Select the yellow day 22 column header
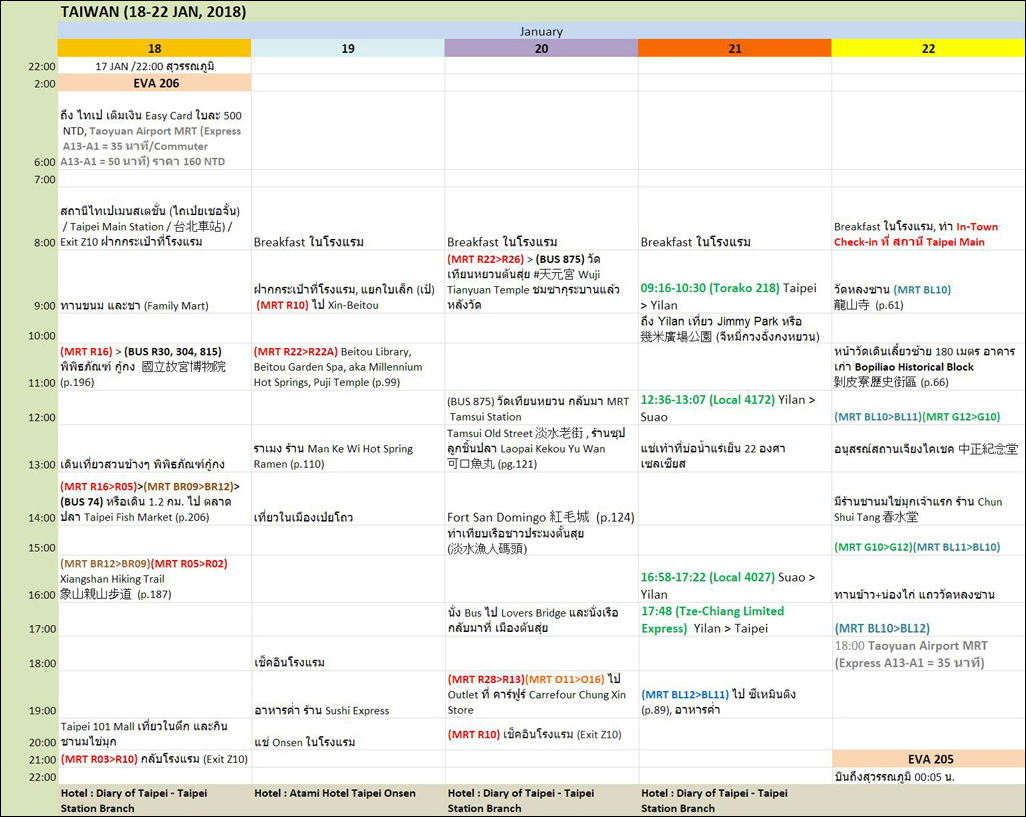The image size is (1026, 817). (x=927, y=48)
